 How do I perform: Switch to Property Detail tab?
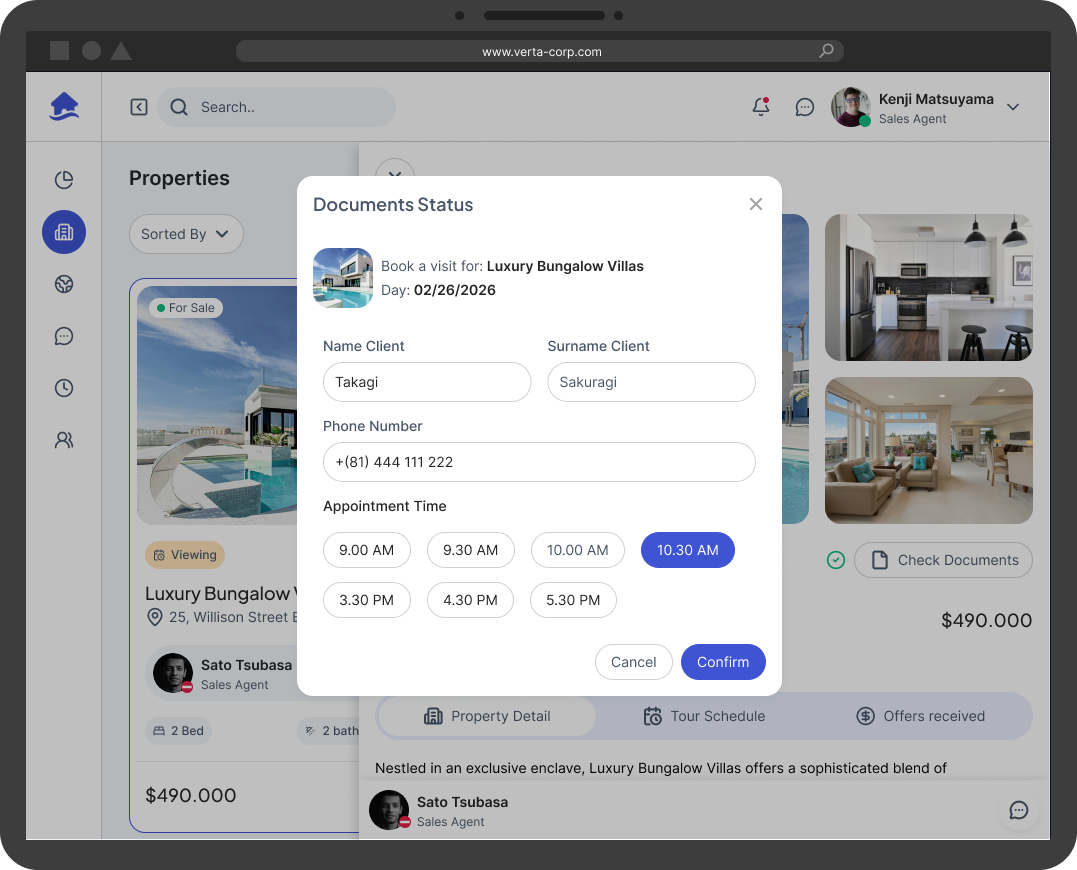(487, 716)
